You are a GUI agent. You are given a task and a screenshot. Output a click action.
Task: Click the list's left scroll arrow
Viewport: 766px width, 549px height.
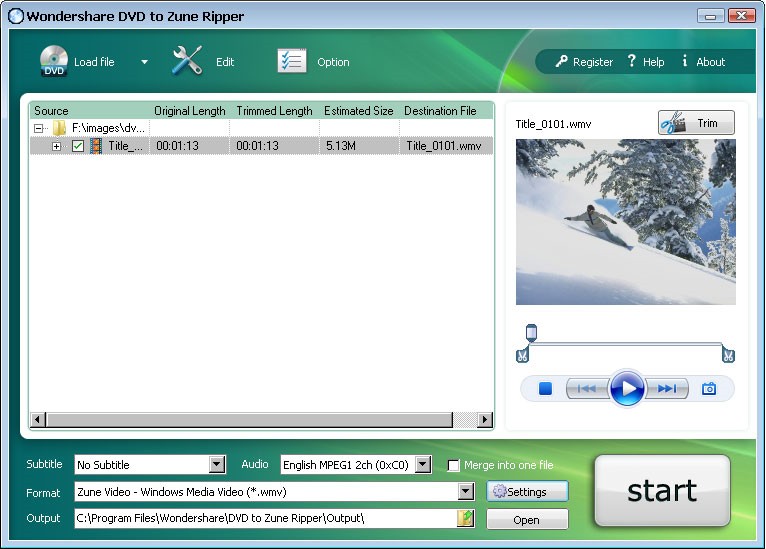point(38,420)
